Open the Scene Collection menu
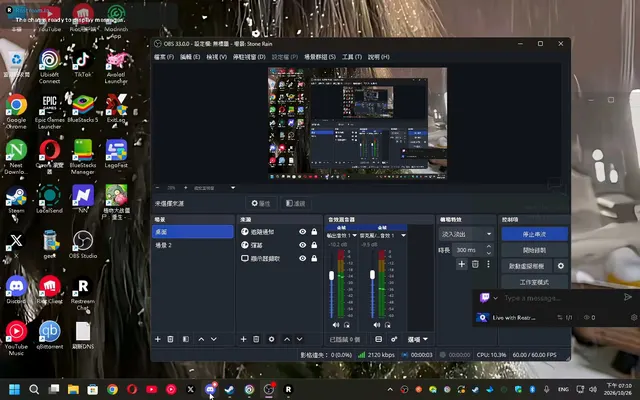640x400 pixels. [320, 57]
